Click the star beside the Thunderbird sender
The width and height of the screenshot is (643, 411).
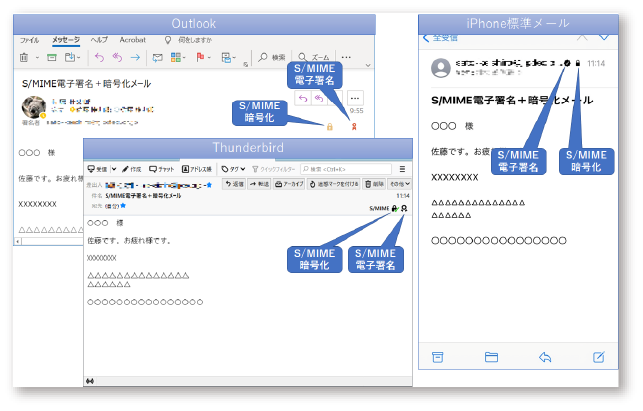point(209,185)
